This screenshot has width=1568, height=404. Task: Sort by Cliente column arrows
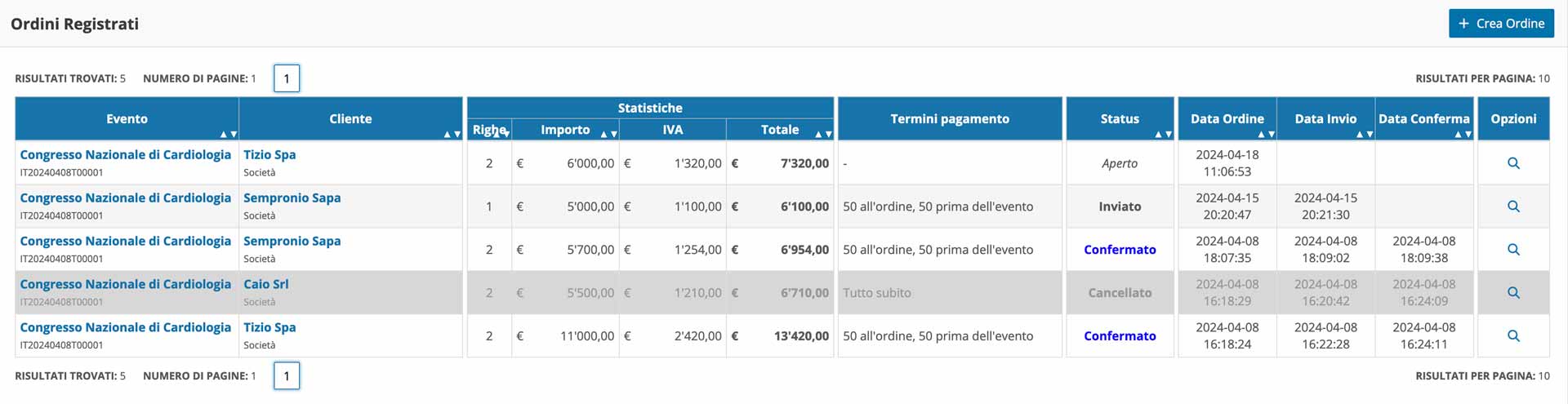pyautogui.click(x=452, y=134)
